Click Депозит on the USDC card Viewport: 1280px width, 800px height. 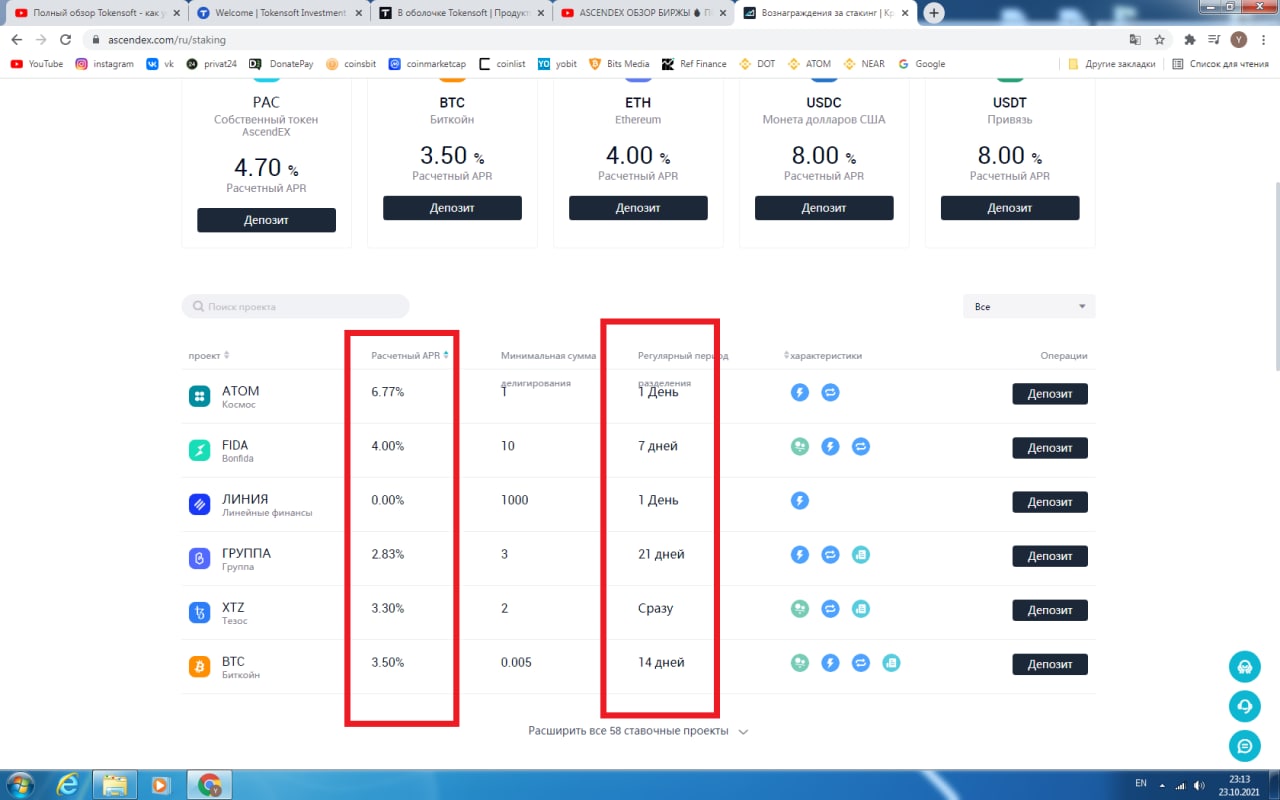pos(824,208)
